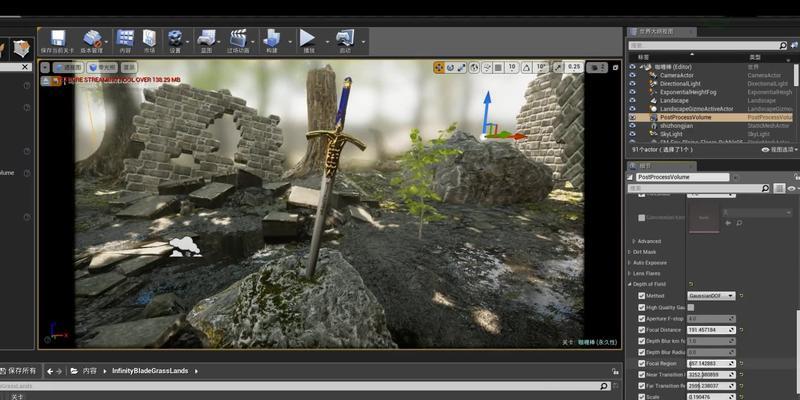Click the Launch toolbar icon
Image resolution: width=800 pixels, height=400 pixels.
pos(345,38)
